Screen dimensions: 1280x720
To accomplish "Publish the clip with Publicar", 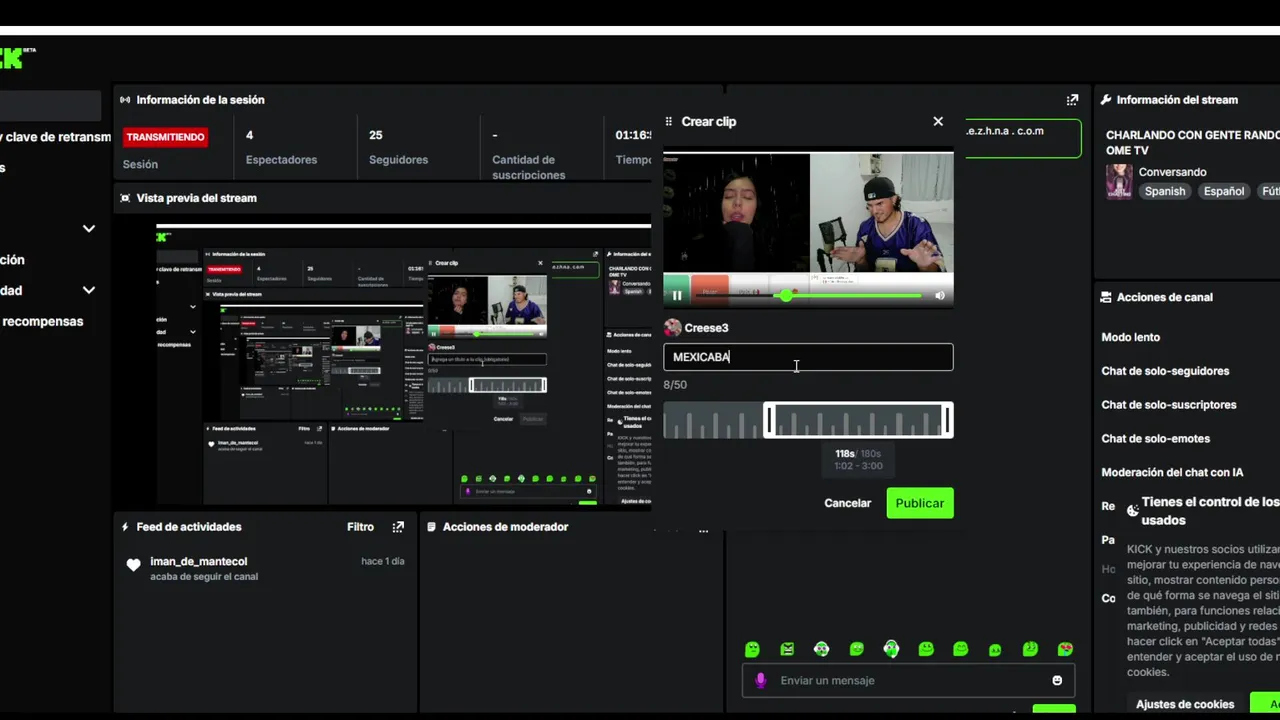I will coord(920,503).
